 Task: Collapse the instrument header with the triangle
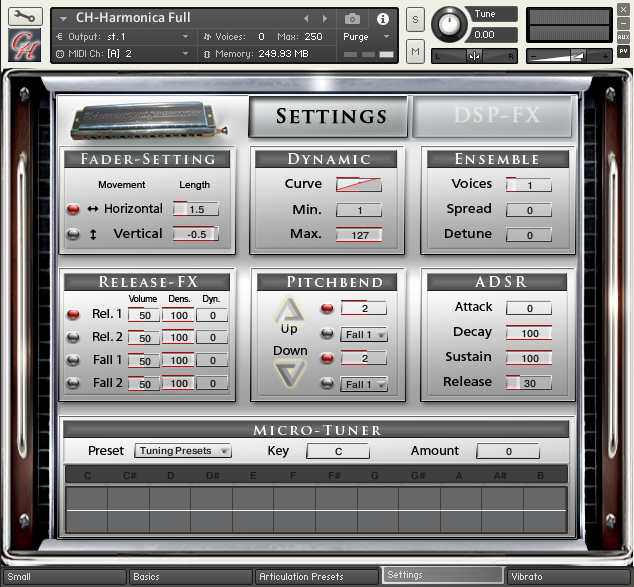[63, 19]
